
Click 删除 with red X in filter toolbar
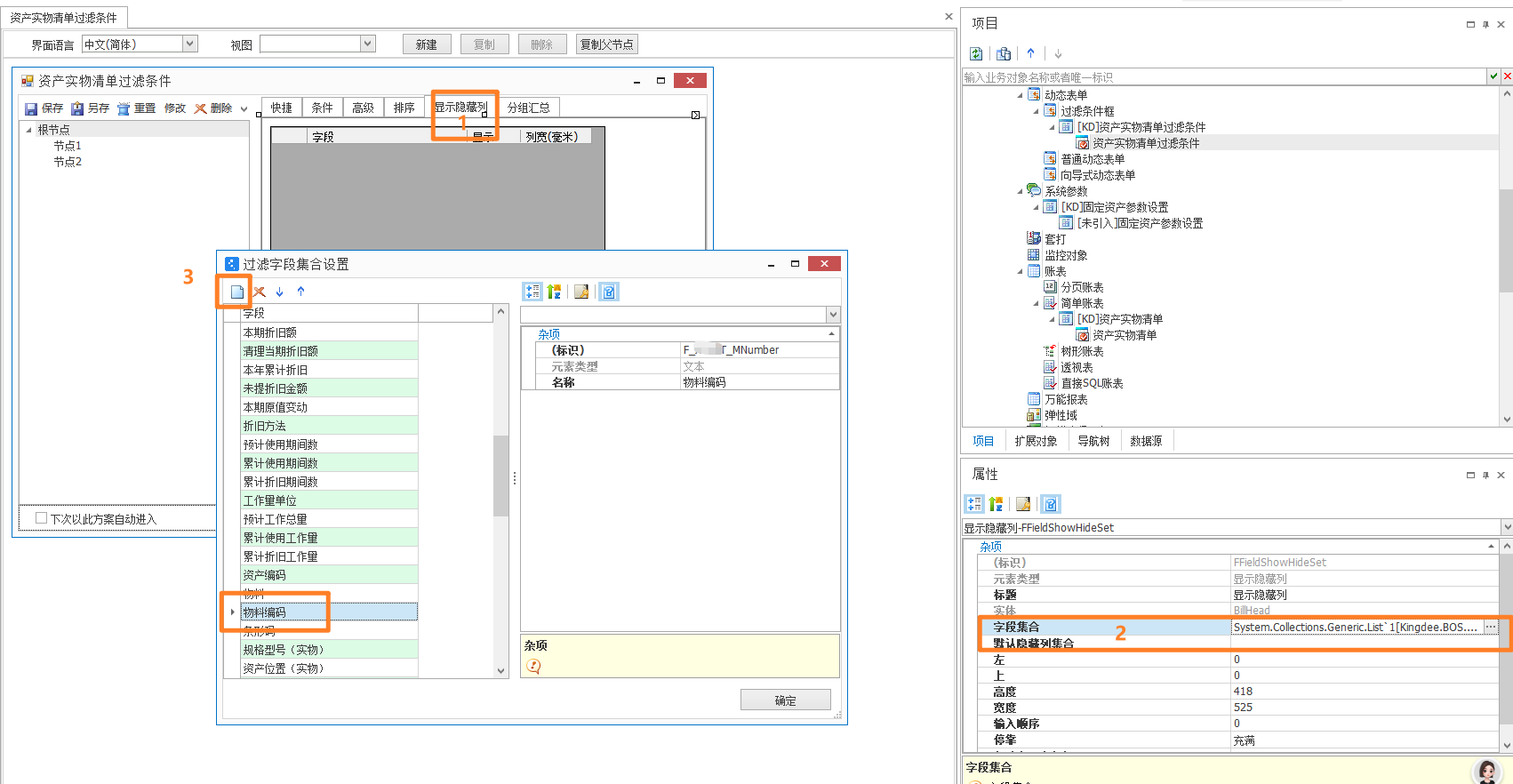[x=213, y=108]
